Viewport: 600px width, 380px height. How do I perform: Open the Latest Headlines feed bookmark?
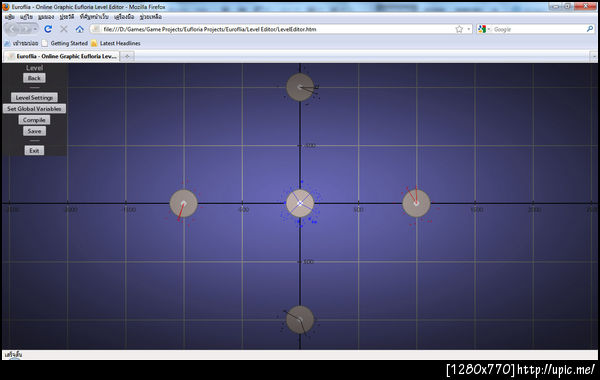point(116,43)
